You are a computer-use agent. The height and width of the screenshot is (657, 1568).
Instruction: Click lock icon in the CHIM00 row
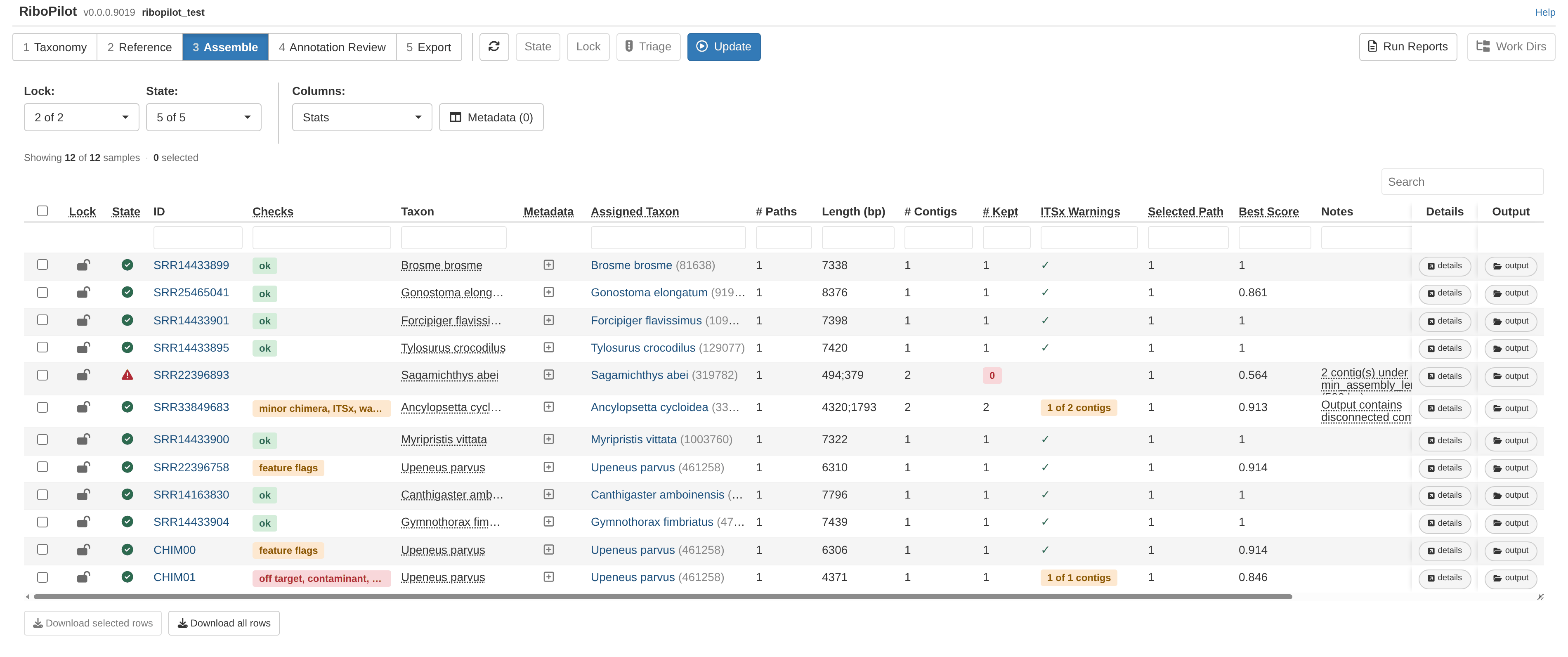coord(83,550)
